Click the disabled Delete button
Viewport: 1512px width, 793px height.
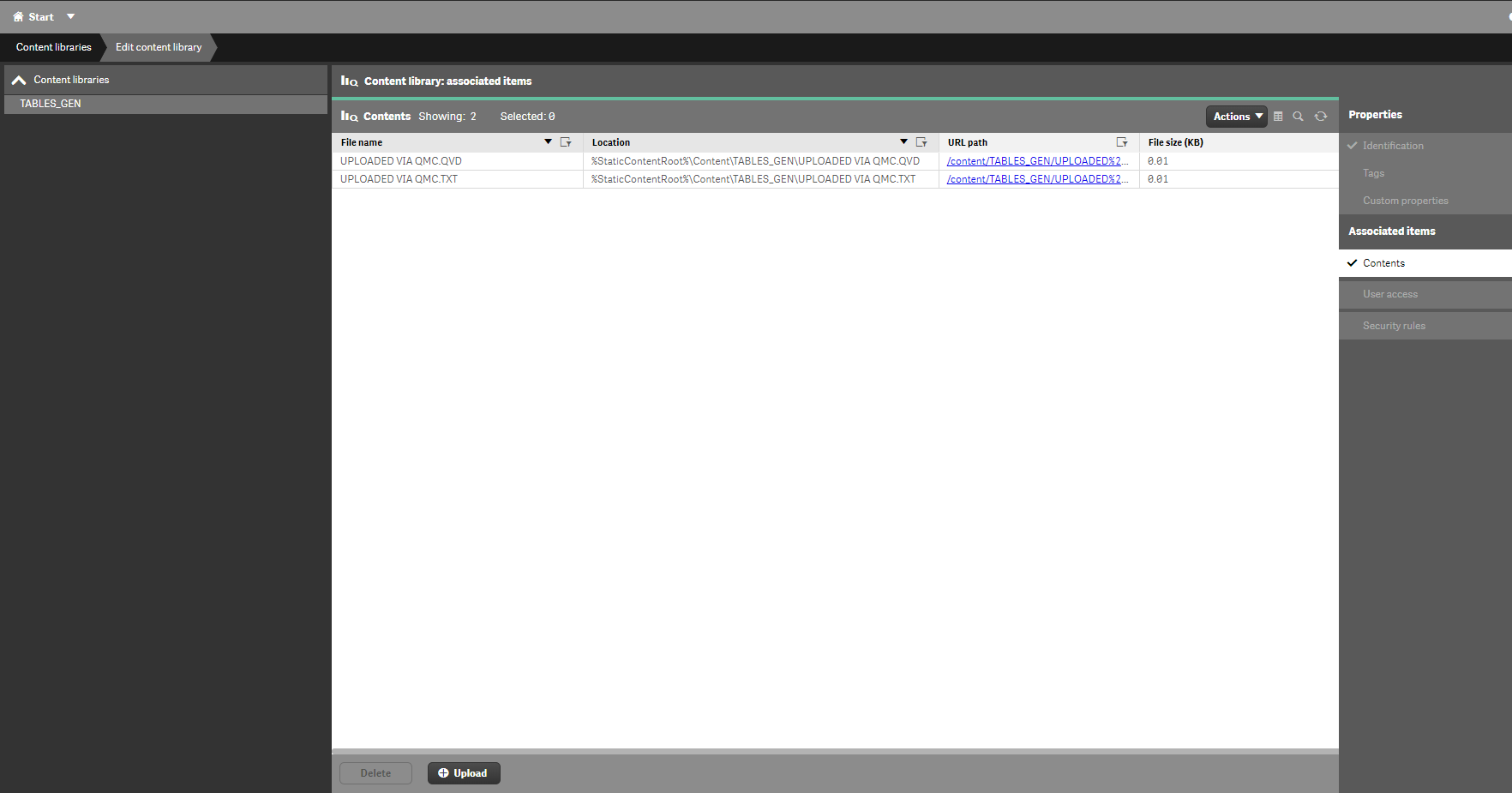375,773
